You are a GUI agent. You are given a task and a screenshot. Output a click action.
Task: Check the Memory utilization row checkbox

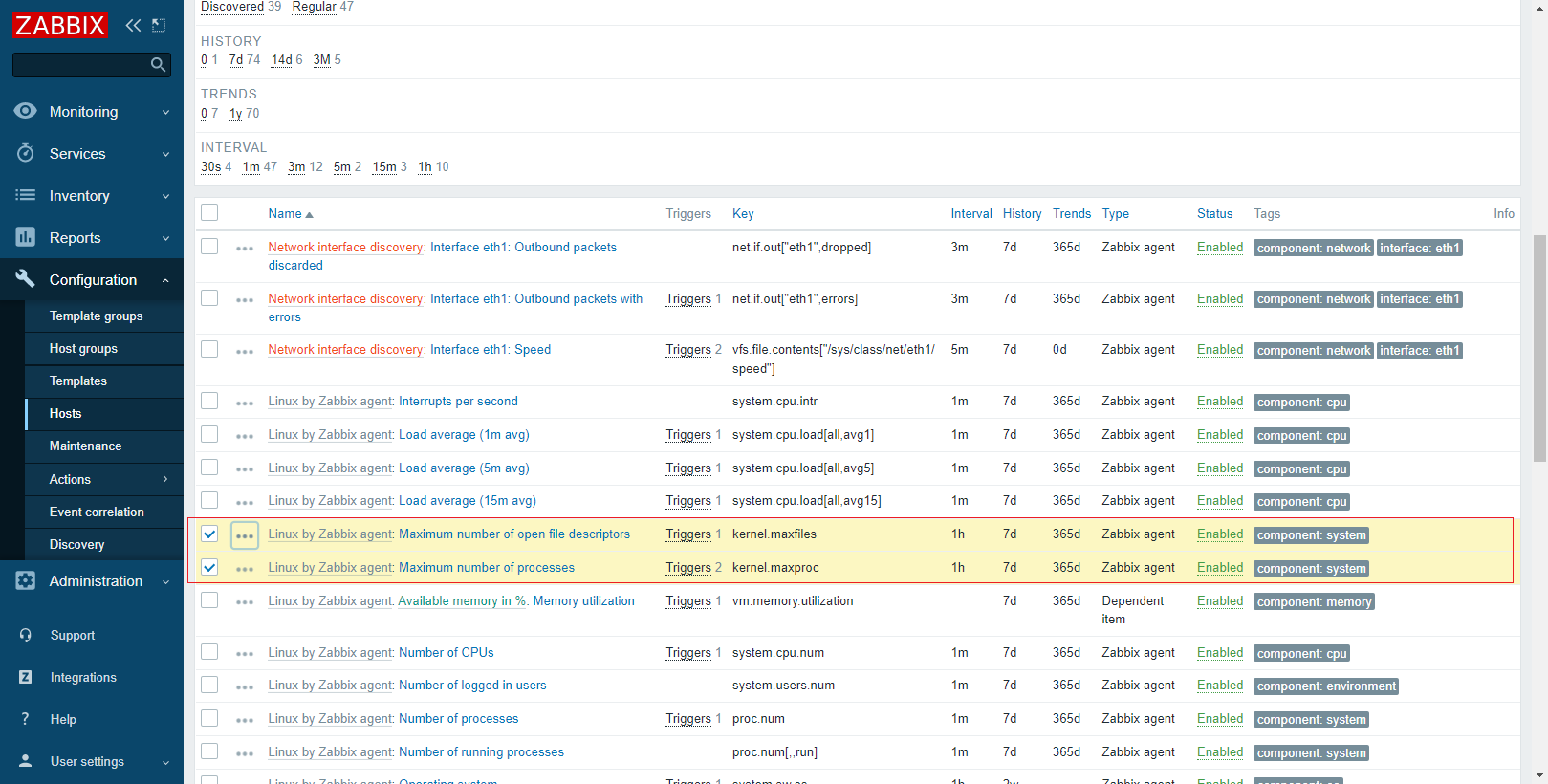209,600
